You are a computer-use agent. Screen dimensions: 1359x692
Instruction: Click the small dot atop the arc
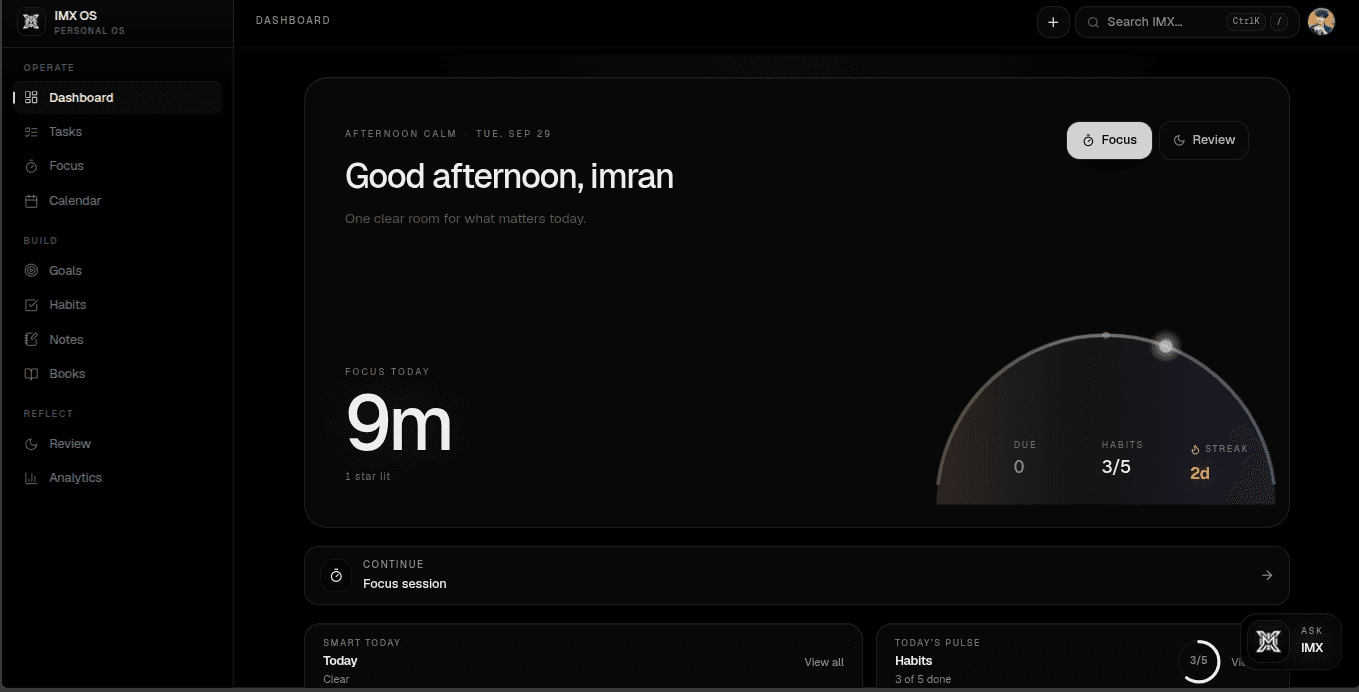point(1106,335)
